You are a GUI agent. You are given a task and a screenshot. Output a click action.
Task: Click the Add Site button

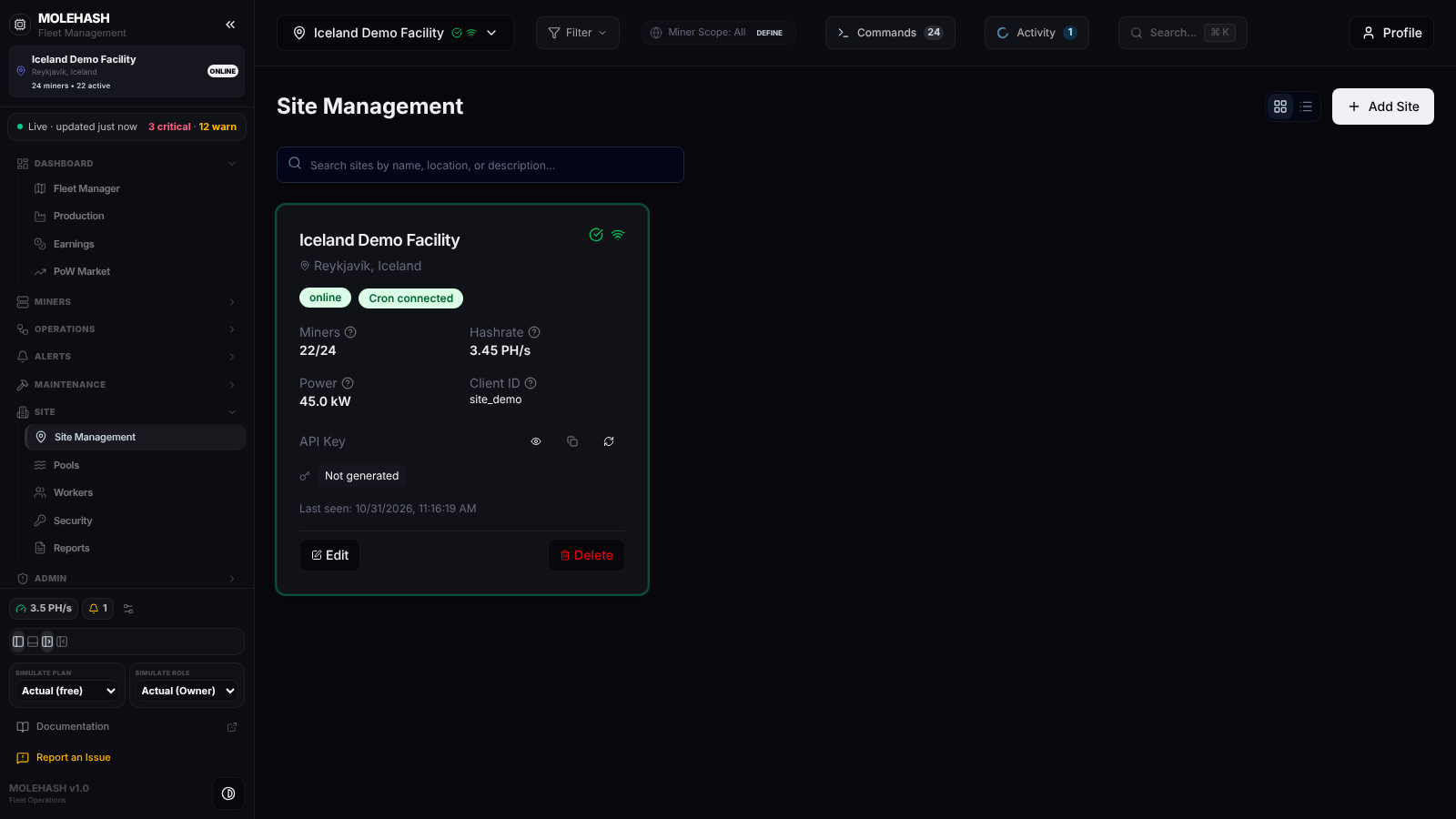point(1382,106)
